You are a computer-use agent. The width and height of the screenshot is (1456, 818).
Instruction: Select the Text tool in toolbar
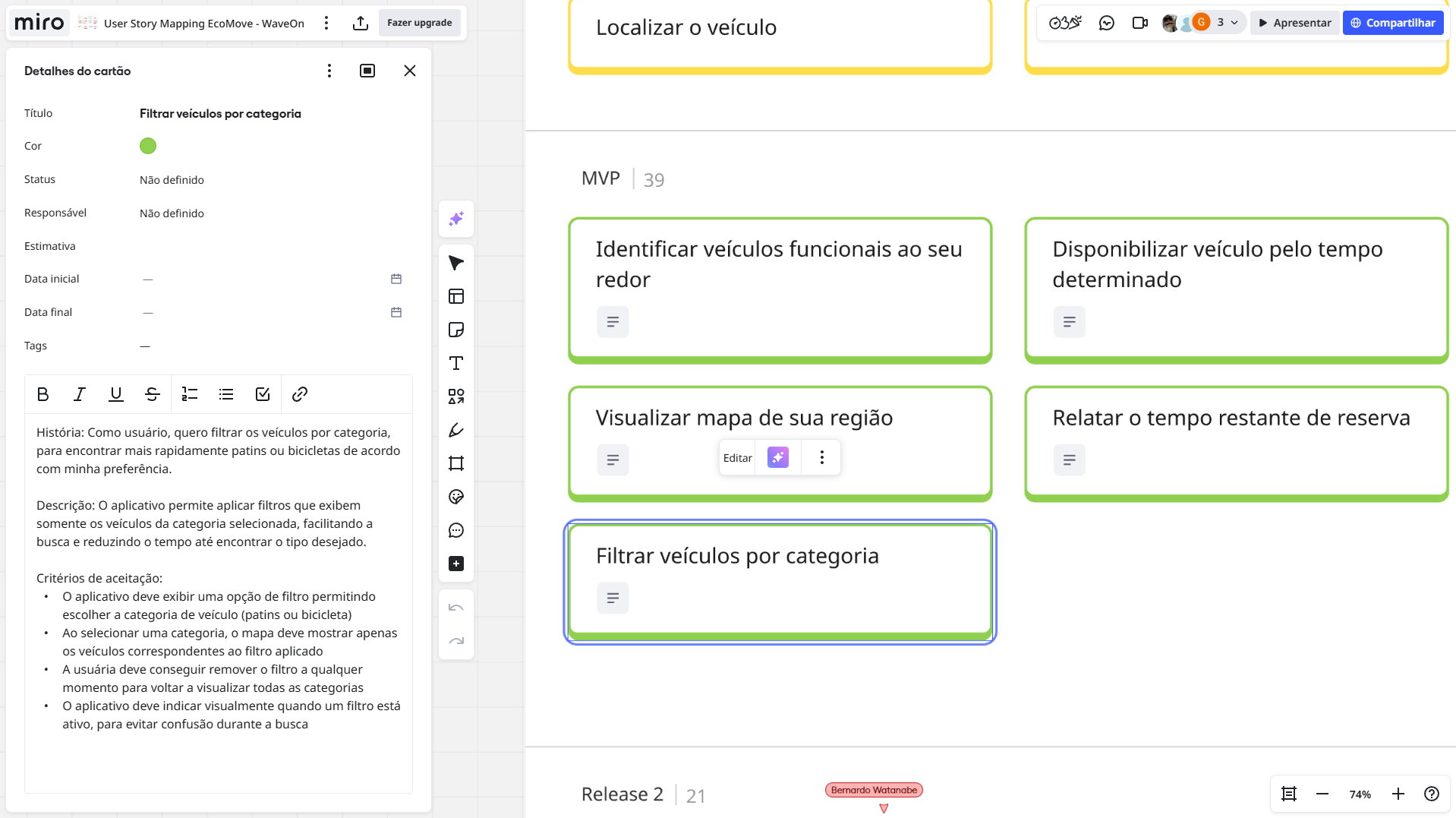[x=456, y=363]
